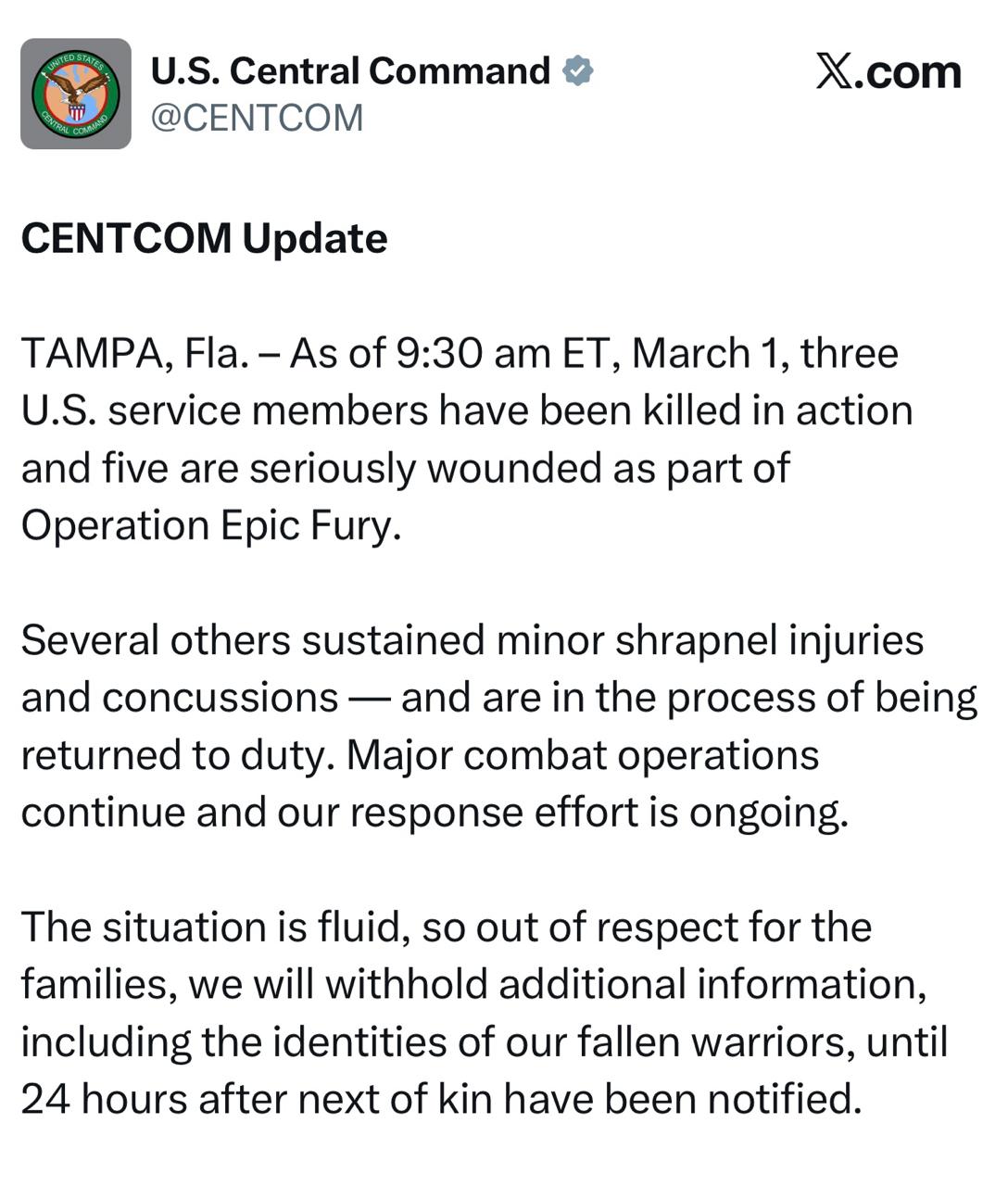Visit the @CENTCOM handle
The image size is (1008, 1186).
click(x=257, y=118)
